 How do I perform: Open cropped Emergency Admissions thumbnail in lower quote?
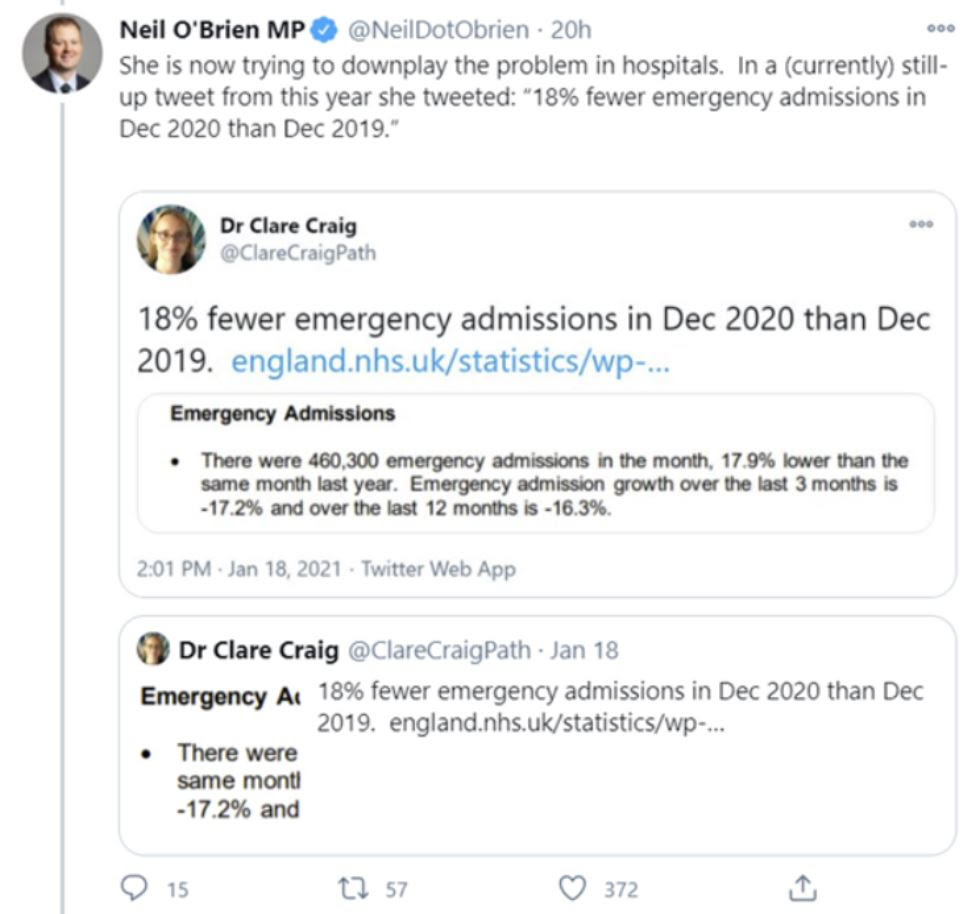coord(220,751)
